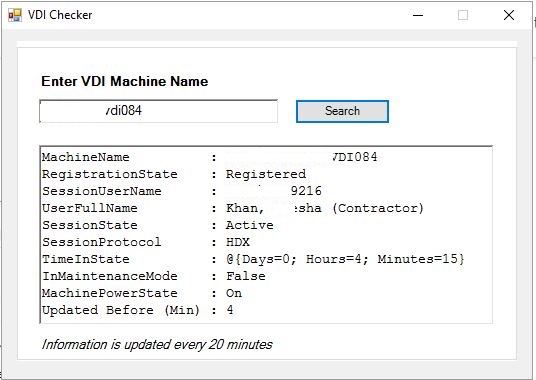The height and width of the screenshot is (380, 536).
Task: Click the SessionState label
Action: click(x=90, y=225)
